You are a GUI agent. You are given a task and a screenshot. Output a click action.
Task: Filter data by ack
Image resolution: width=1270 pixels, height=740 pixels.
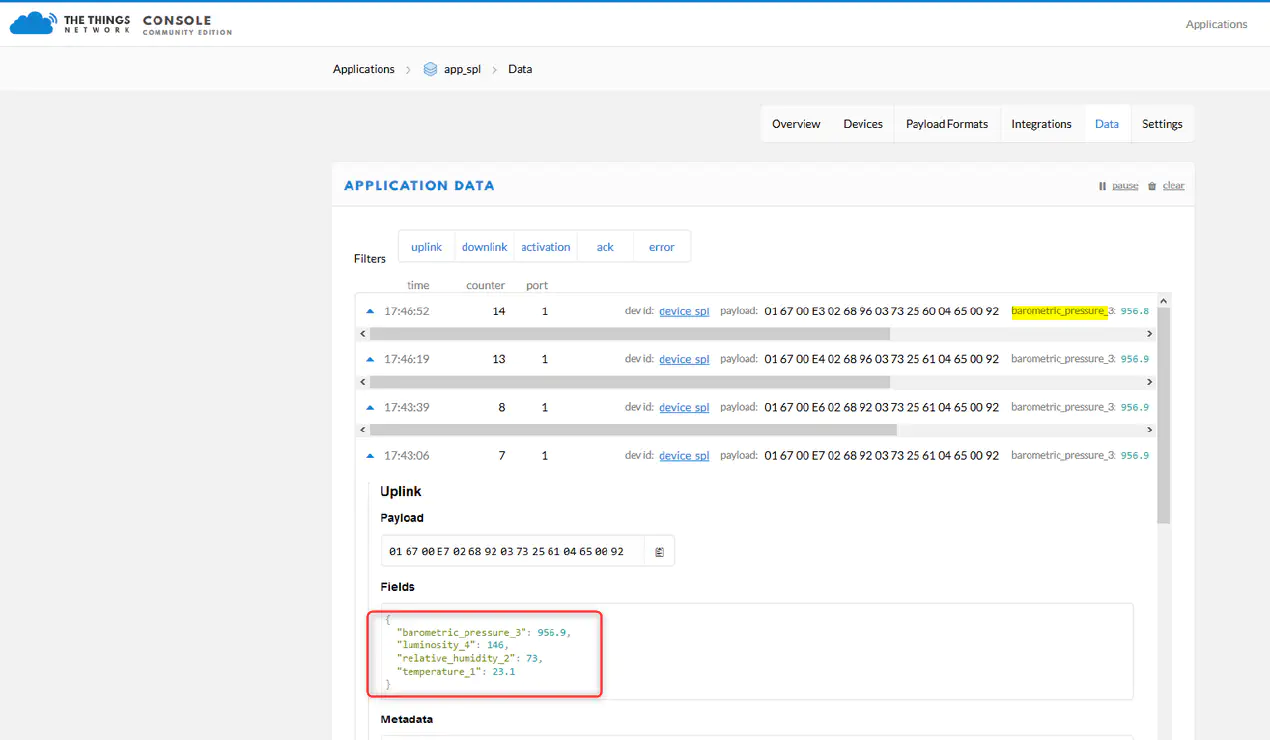[x=605, y=247]
